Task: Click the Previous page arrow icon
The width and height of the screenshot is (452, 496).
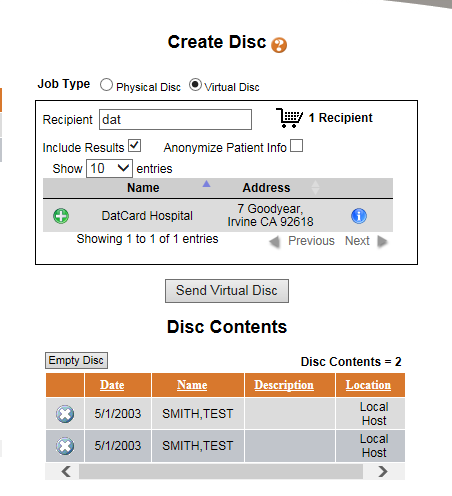Action: pyautogui.click(x=275, y=241)
